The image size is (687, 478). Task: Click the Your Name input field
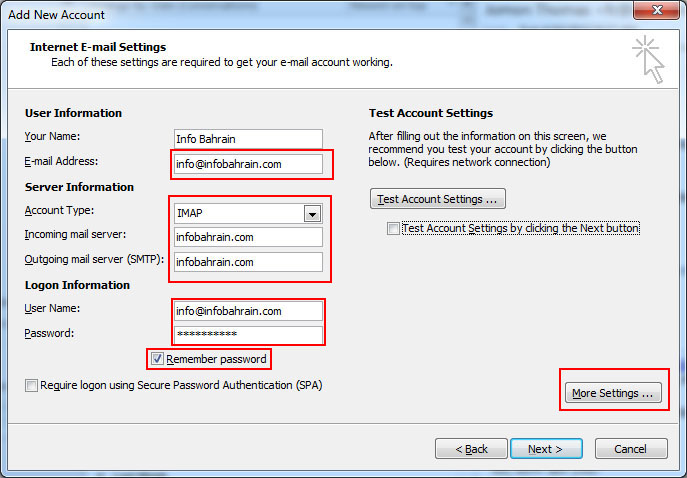click(248, 138)
